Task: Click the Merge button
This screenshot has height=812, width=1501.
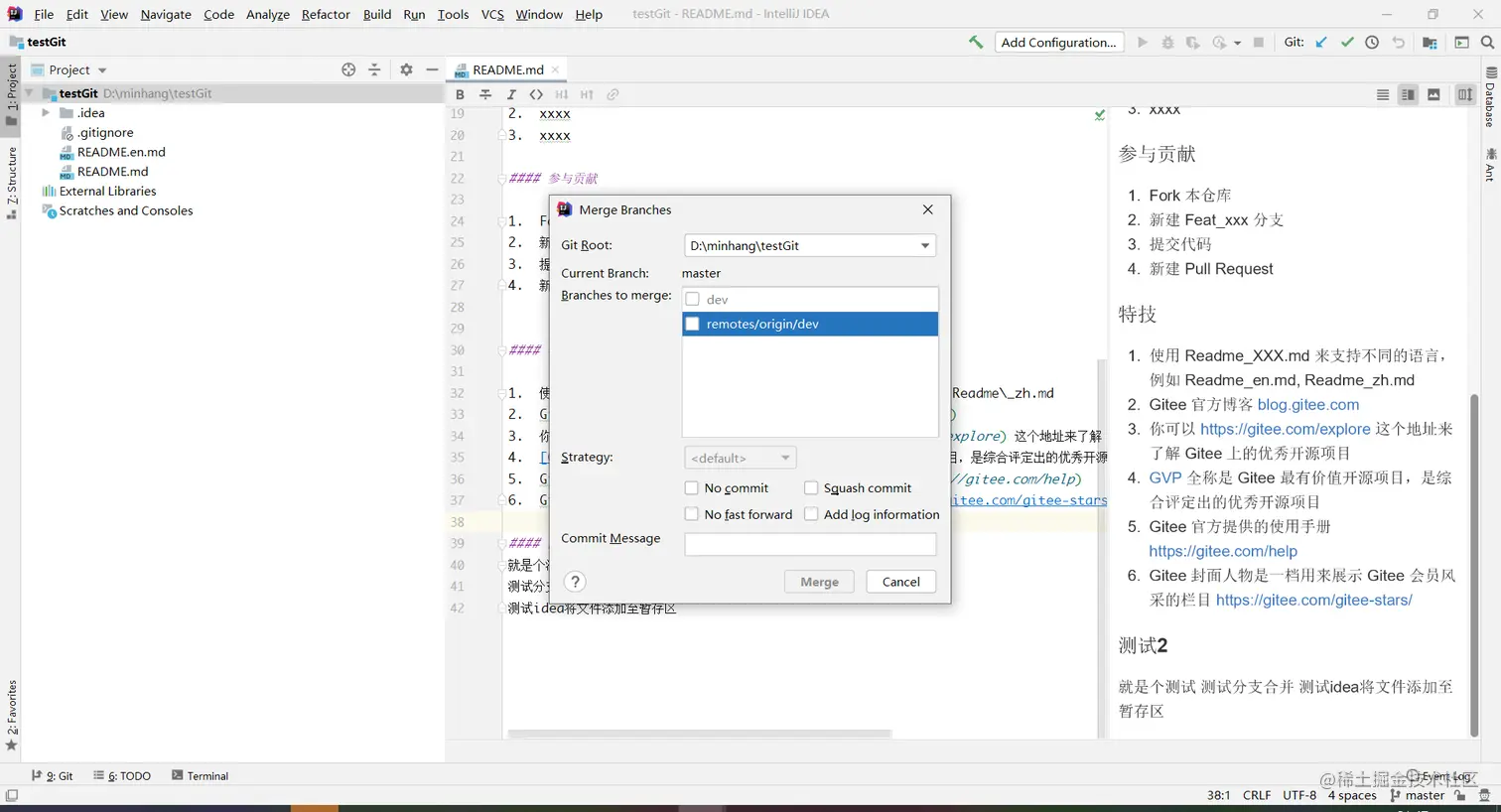Action: tap(819, 582)
